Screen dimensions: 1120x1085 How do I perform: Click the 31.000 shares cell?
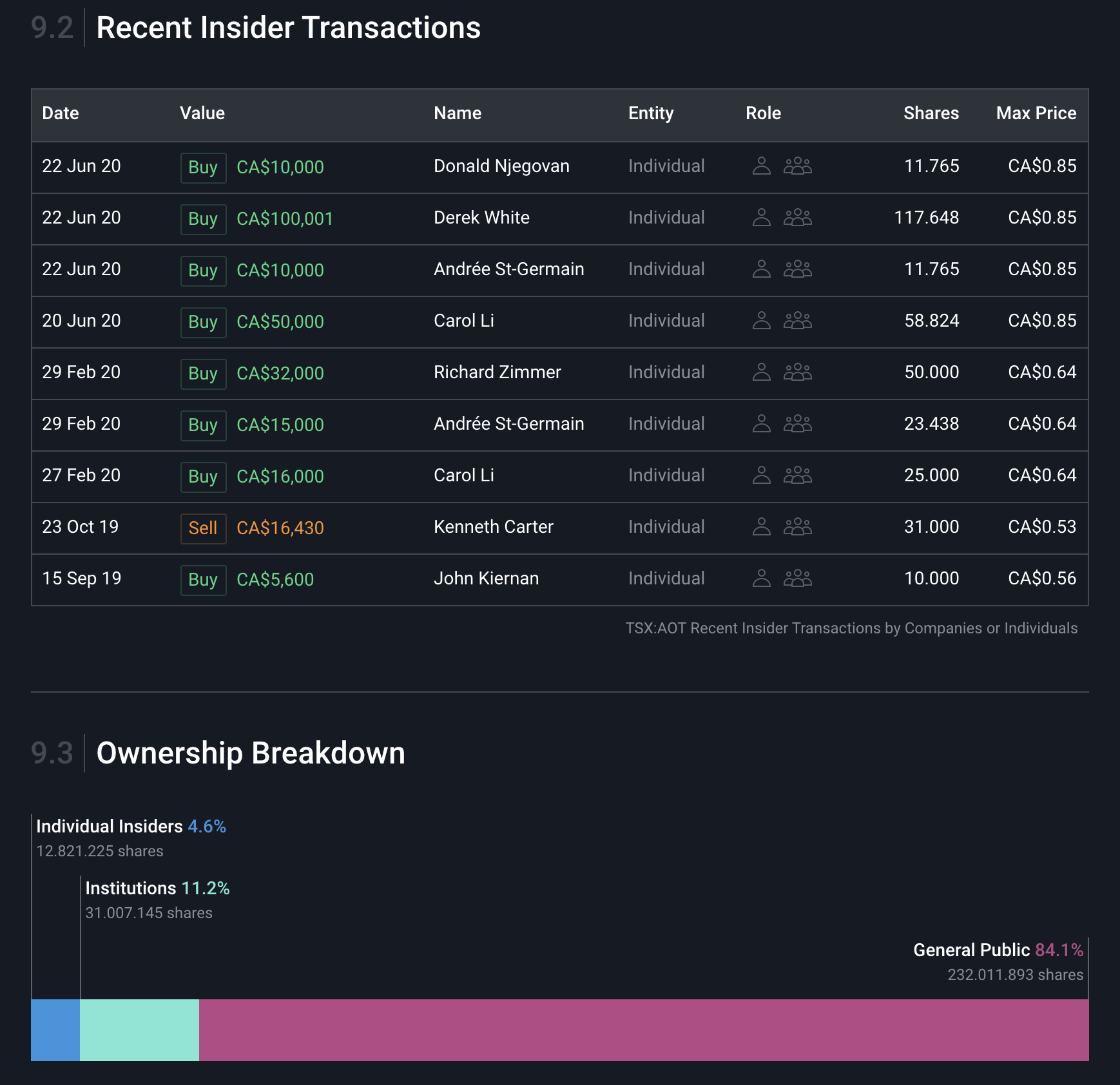tap(932, 527)
